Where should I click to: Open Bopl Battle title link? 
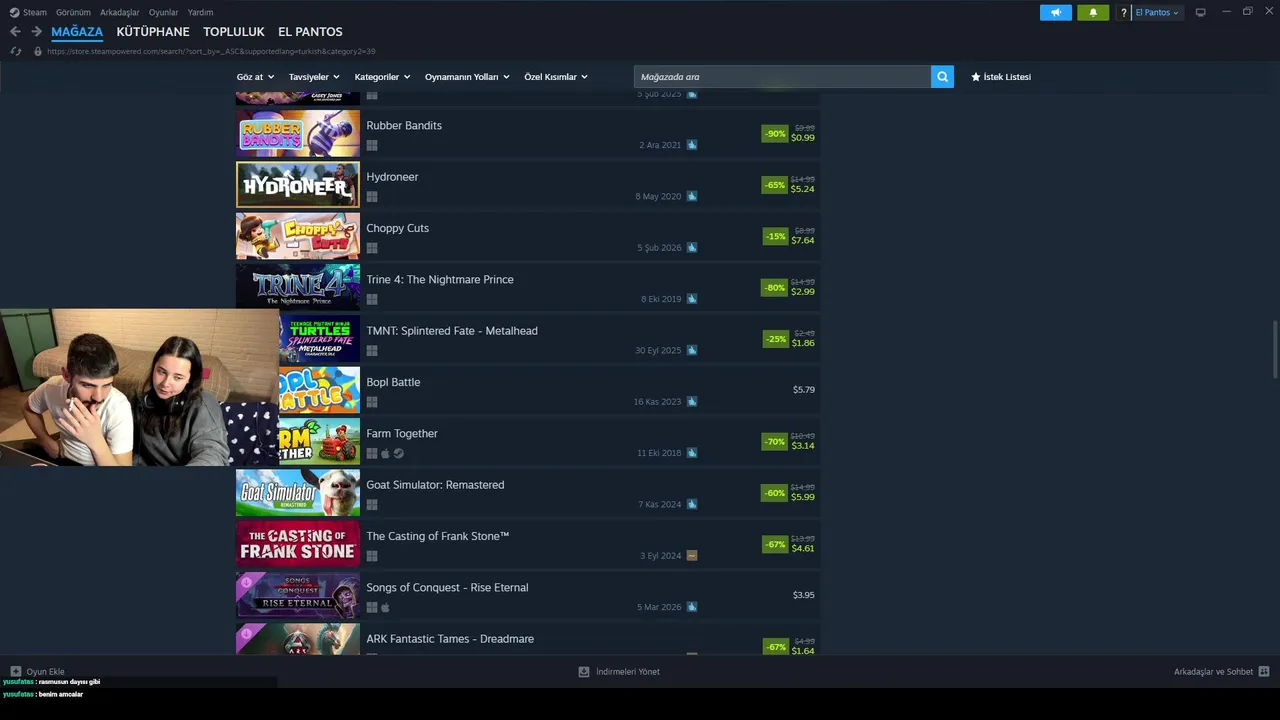[393, 382]
